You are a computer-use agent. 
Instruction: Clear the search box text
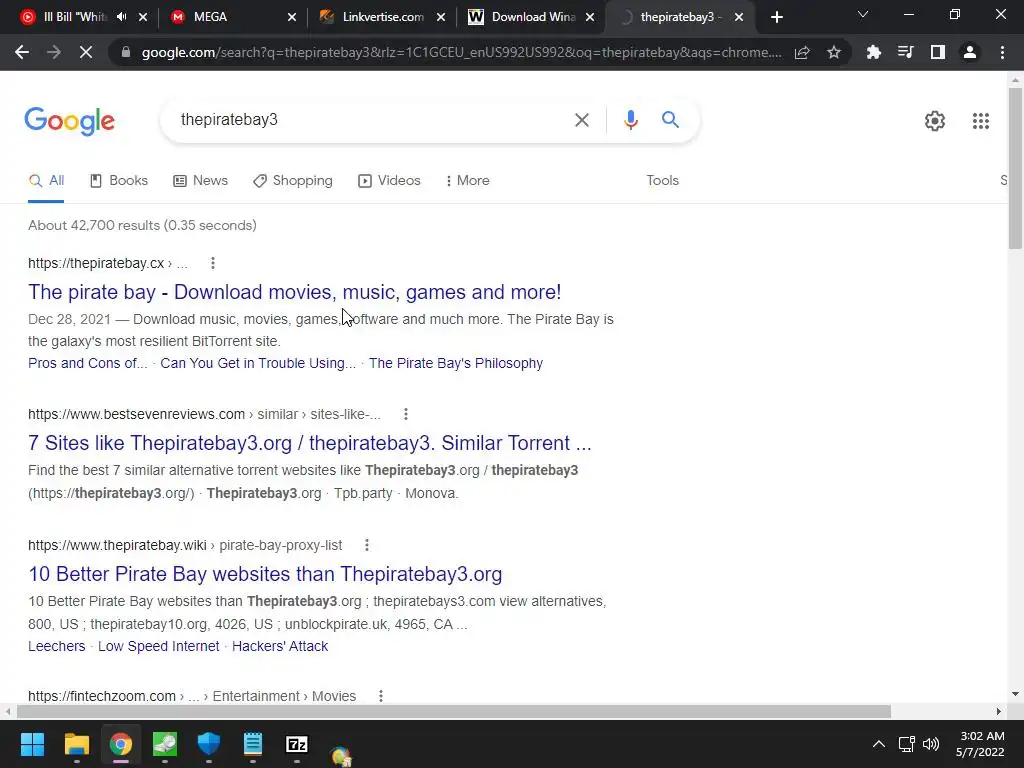pos(581,120)
